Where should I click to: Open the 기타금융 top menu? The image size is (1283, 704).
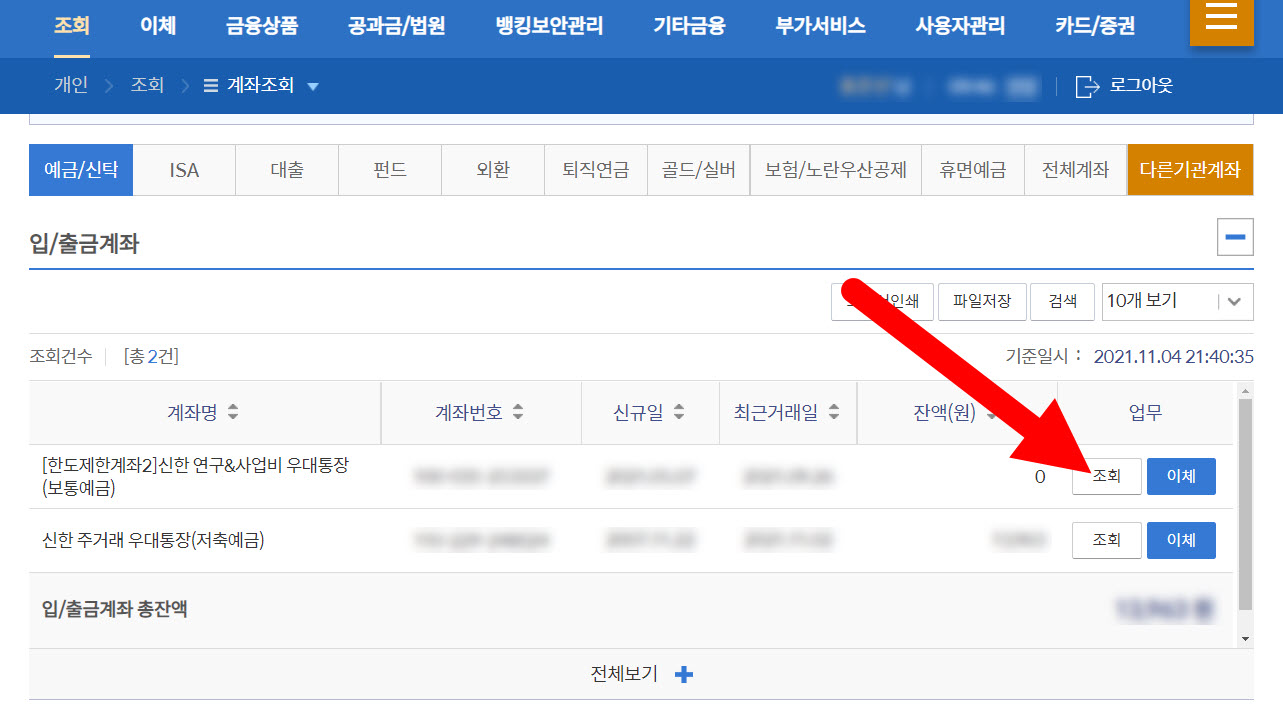(x=689, y=26)
